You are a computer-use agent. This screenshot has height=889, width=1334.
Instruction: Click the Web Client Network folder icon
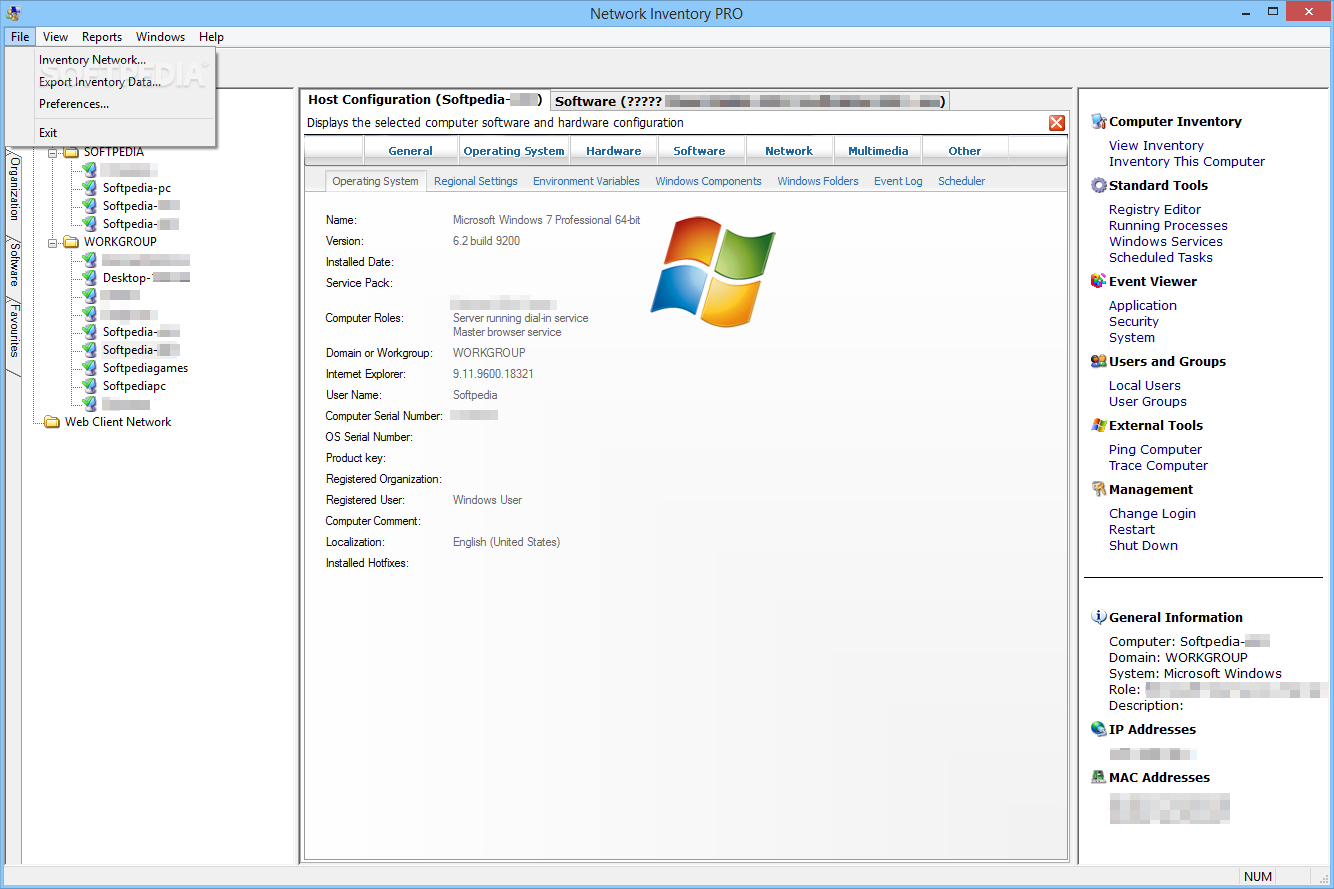(x=52, y=422)
